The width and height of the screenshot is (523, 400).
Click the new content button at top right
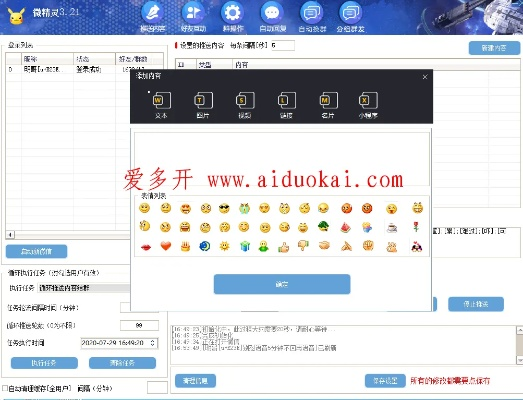pos(494,48)
